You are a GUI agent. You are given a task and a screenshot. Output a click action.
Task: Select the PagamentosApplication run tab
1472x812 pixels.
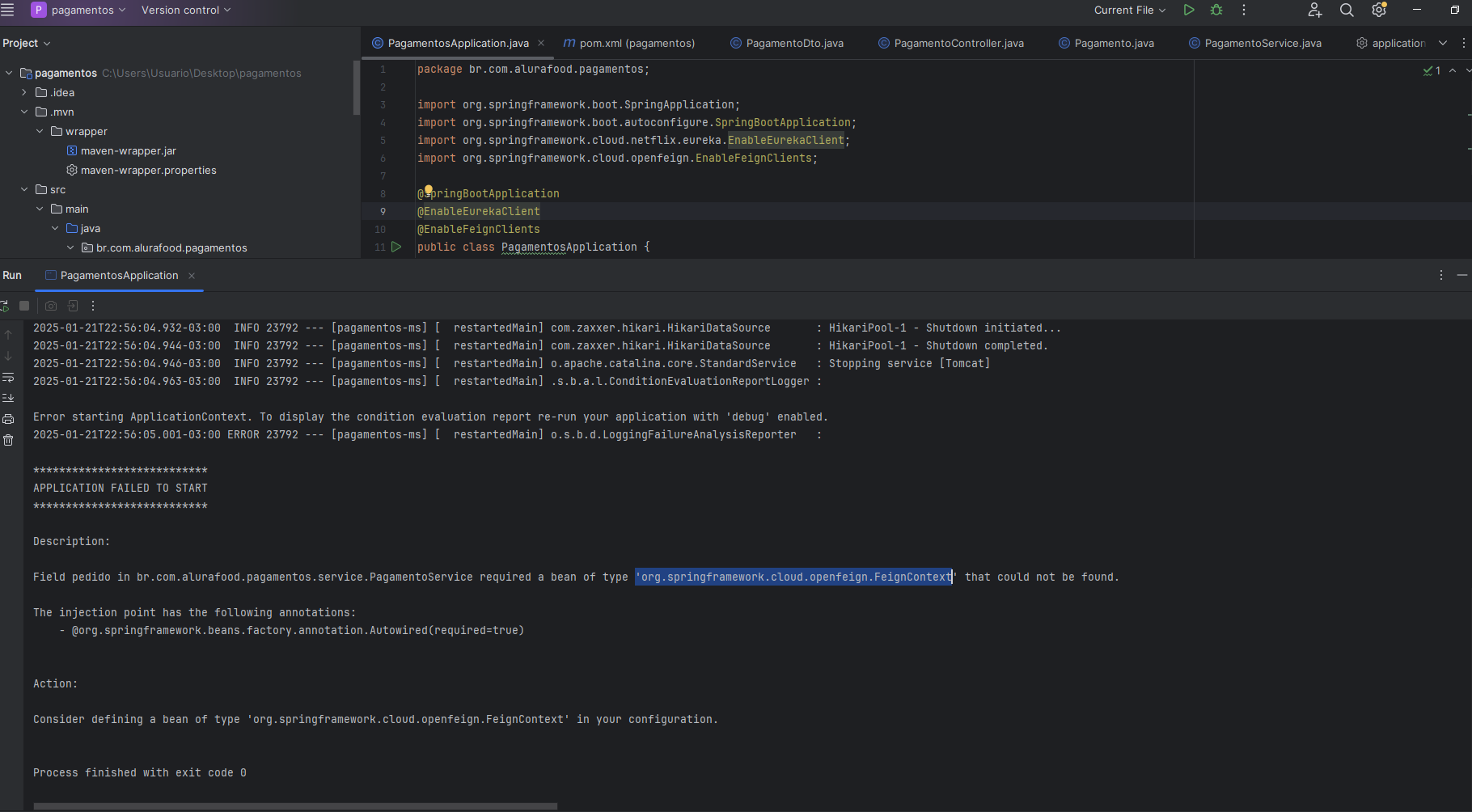coord(119,275)
